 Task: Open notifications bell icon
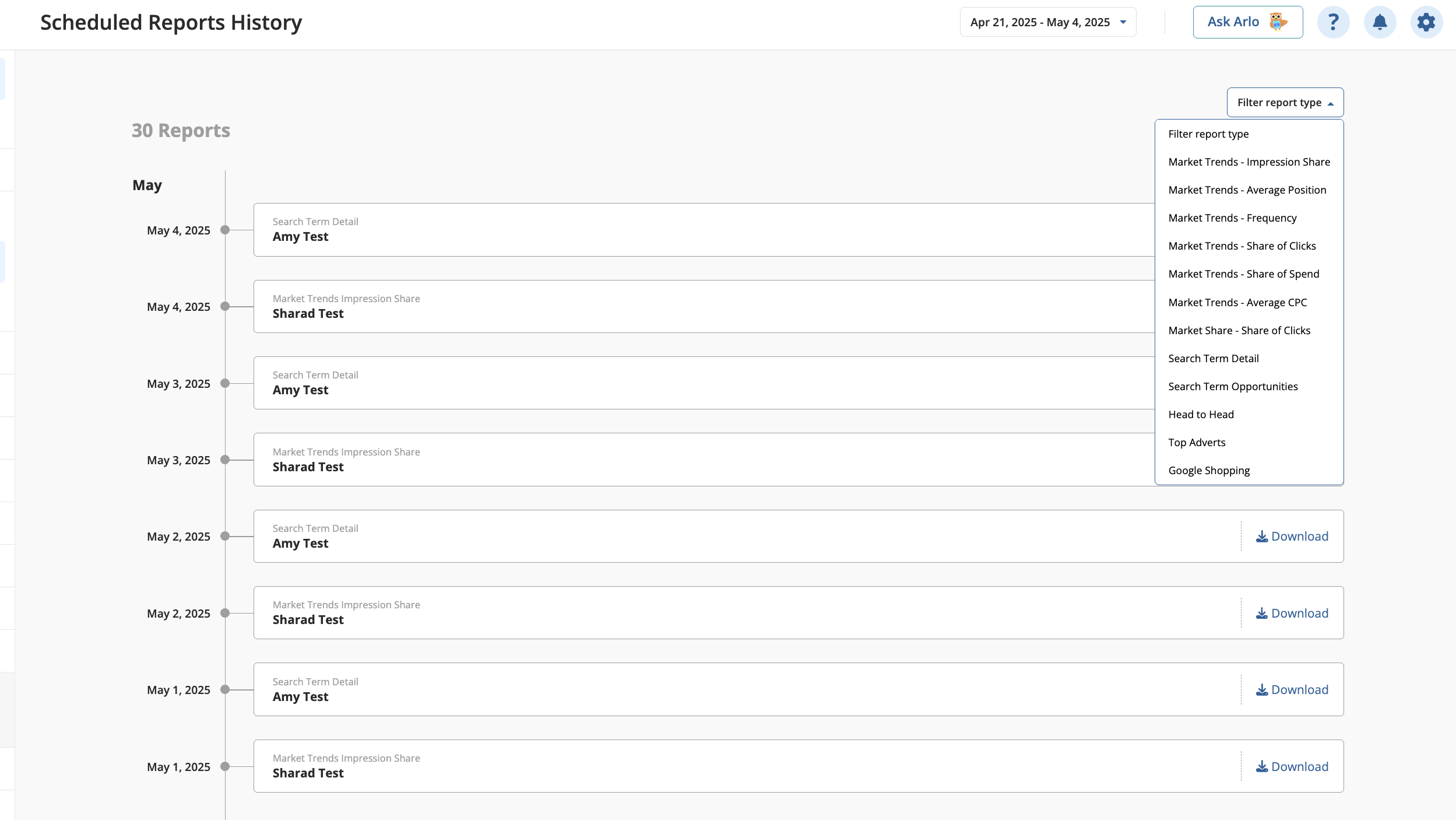tap(1380, 22)
